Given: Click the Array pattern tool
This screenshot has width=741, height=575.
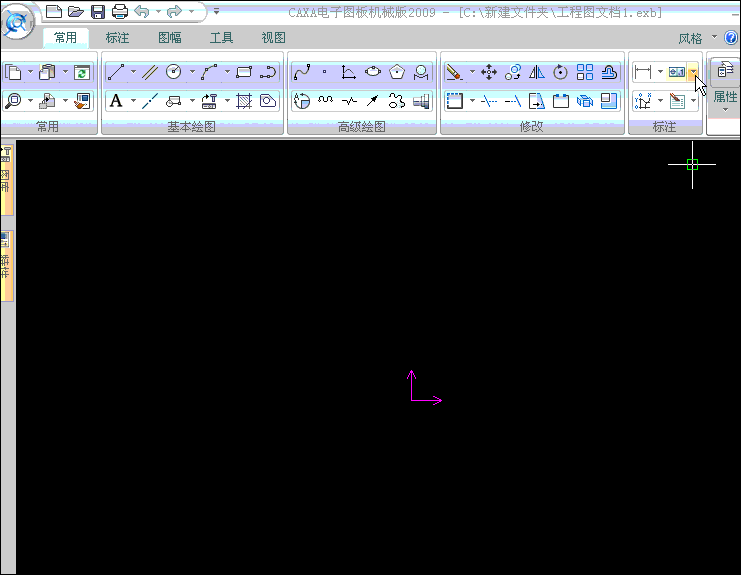Looking at the screenshot, I should [x=585, y=72].
